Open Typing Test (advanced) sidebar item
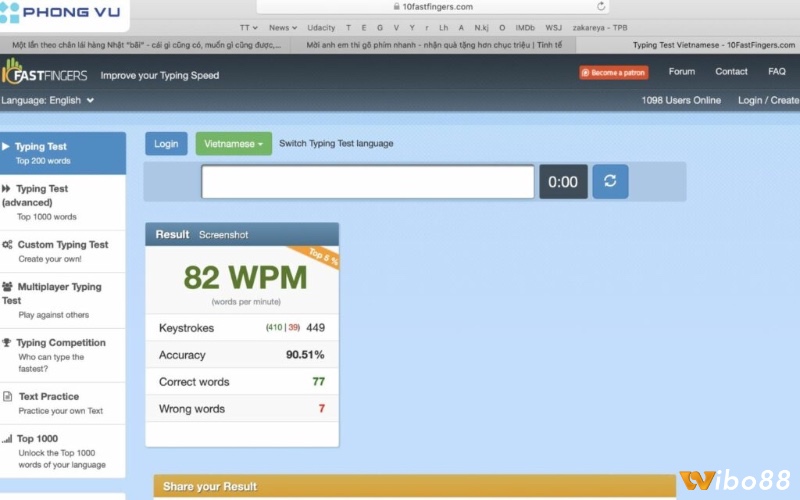This screenshot has height=500, width=800. tap(62, 202)
